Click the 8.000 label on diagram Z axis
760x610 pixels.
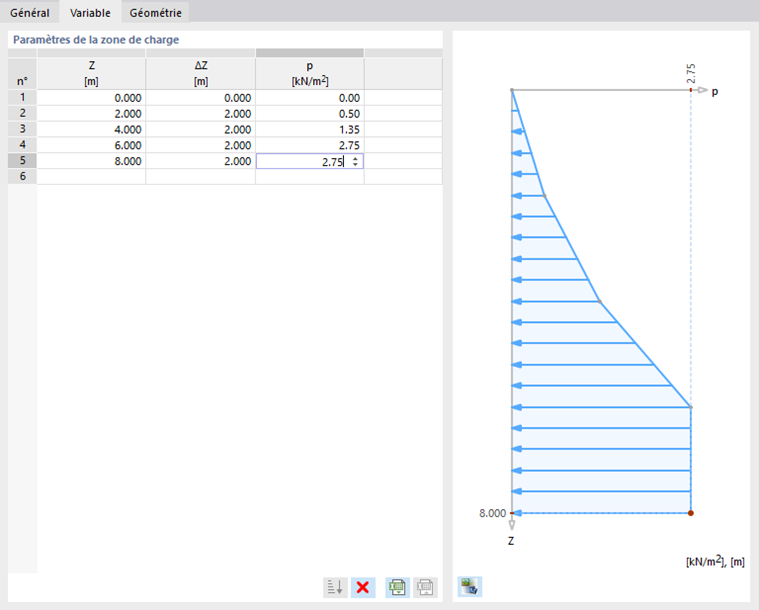click(x=492, y=513)
